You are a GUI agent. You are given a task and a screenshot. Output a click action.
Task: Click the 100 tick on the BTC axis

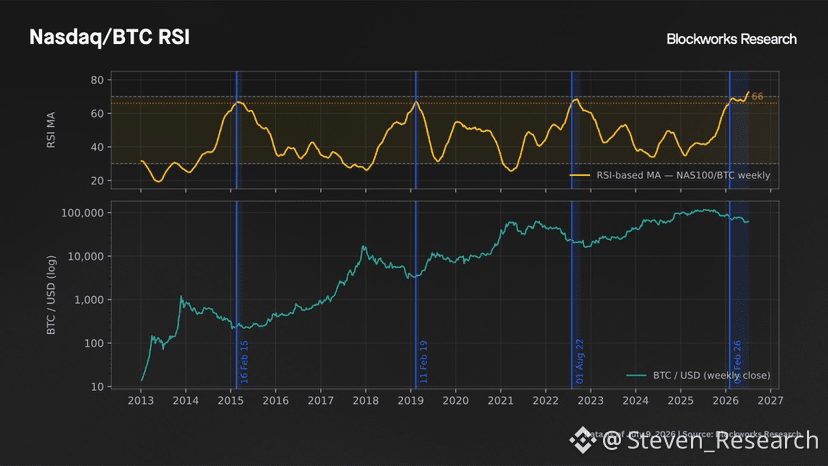click(95, 343)
